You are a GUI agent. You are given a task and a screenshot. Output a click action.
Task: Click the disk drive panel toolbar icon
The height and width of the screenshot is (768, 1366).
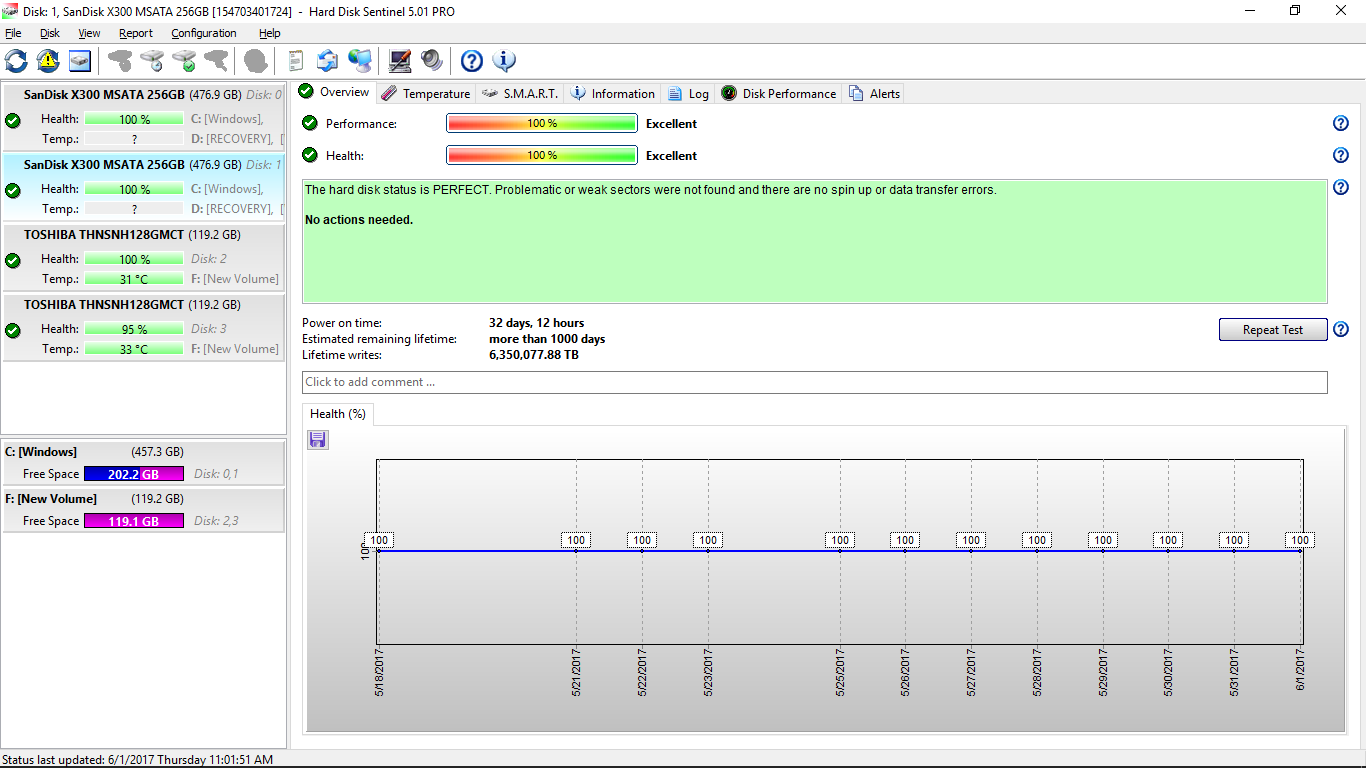click(80, 61)
